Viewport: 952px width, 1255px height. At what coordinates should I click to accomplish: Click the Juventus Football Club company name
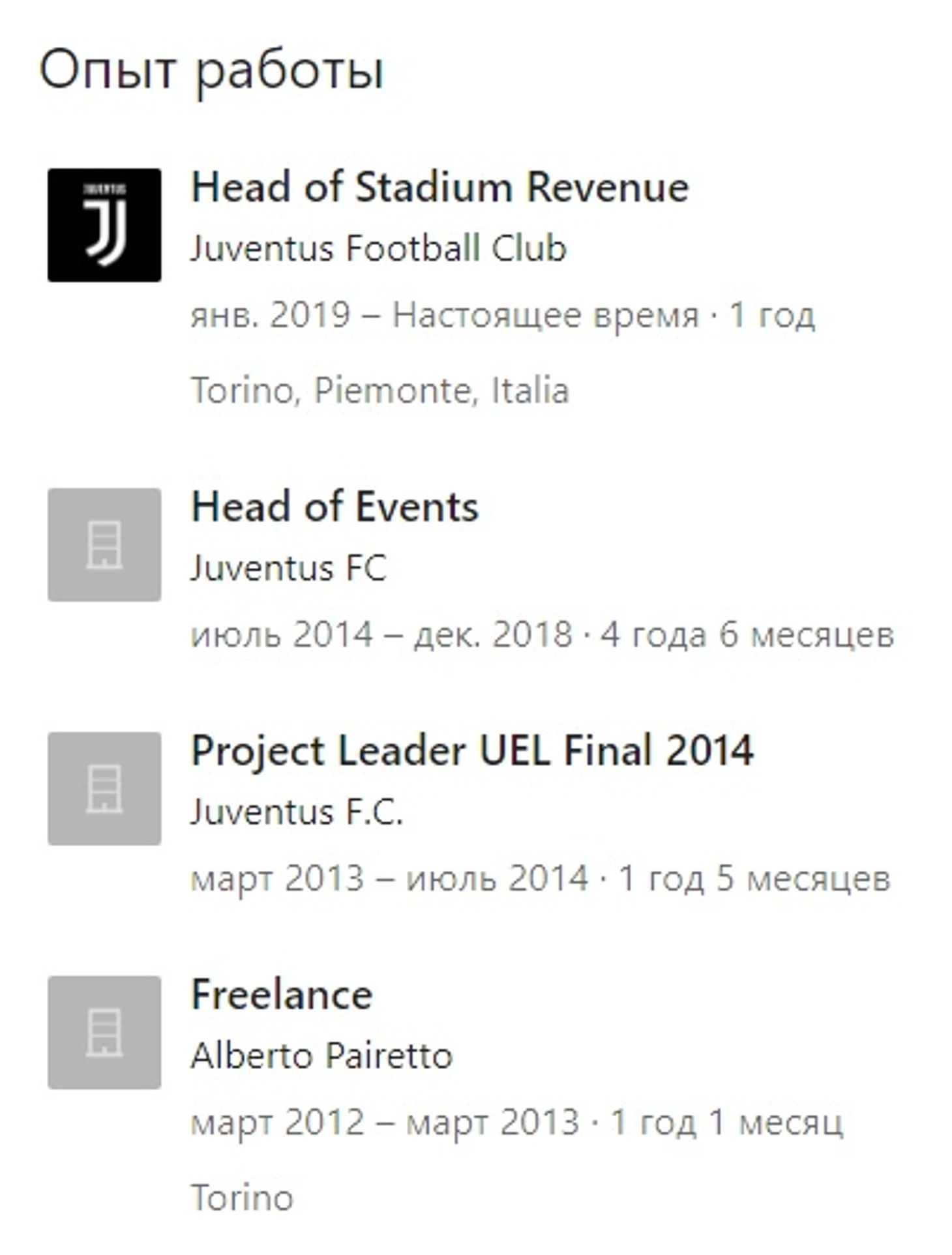click(x=378, y=248)
